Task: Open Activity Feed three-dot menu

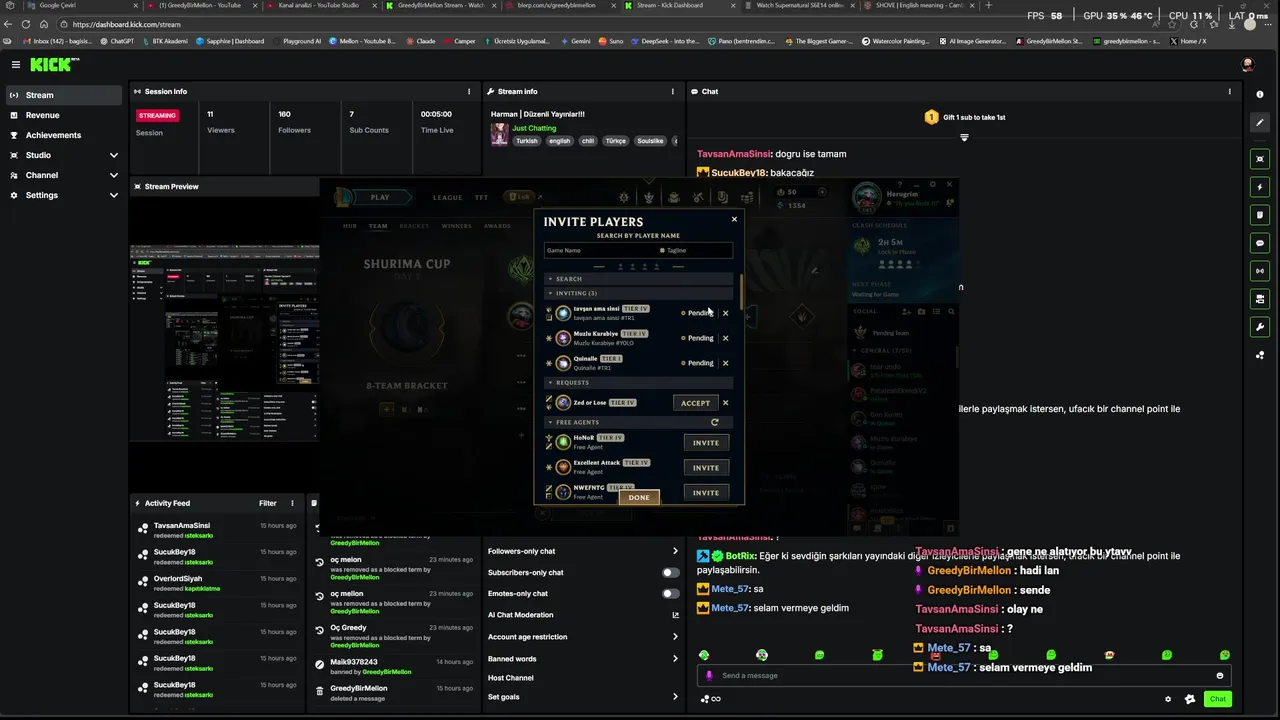Action: coord(293,503)
